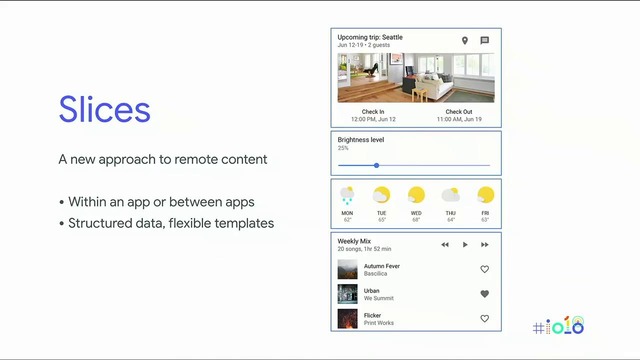Click 'A new approach to remote content'

coord(163,159)
